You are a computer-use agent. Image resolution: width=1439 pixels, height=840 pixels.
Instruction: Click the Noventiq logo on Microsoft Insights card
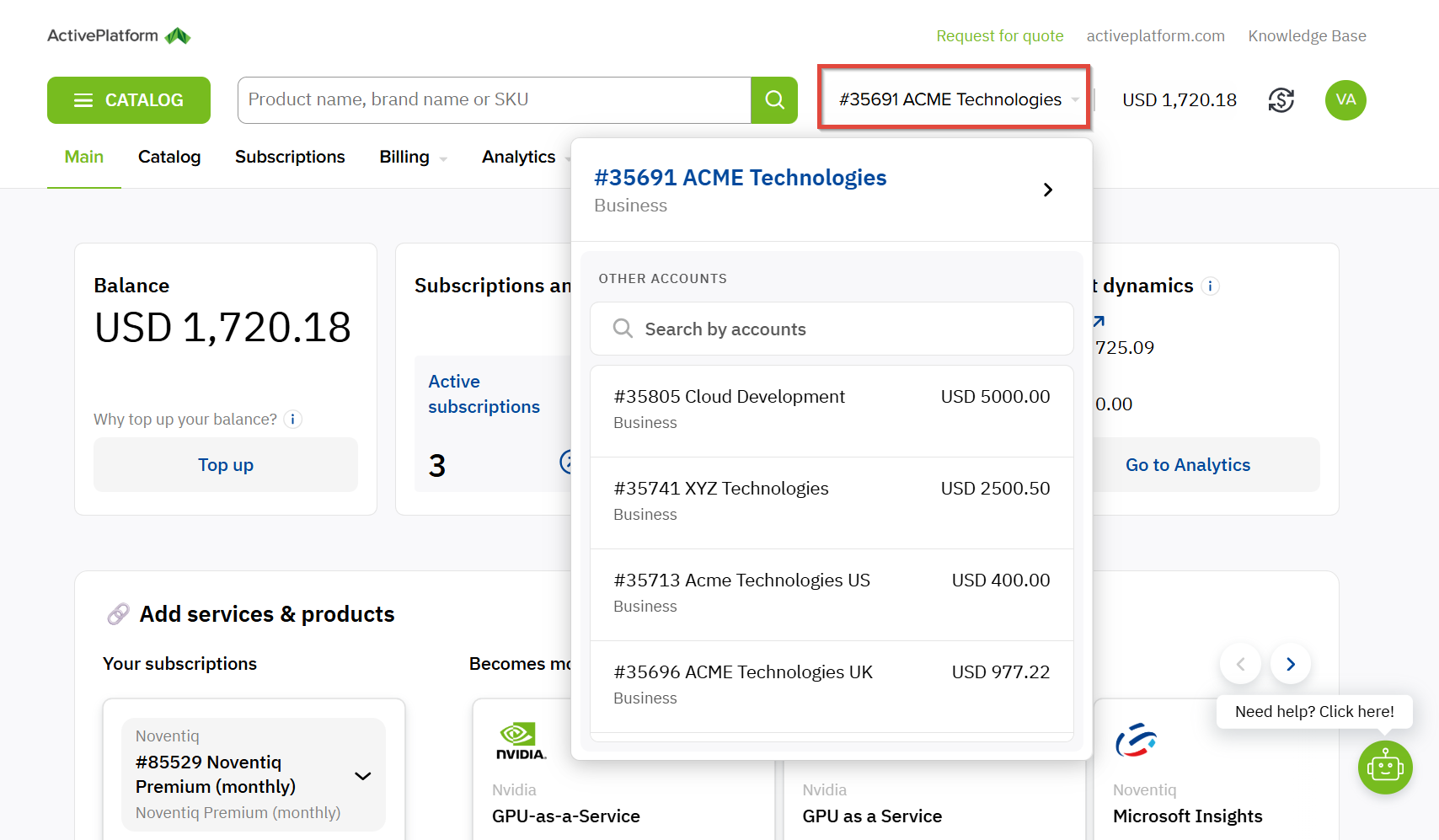[x=1137, y=741]
